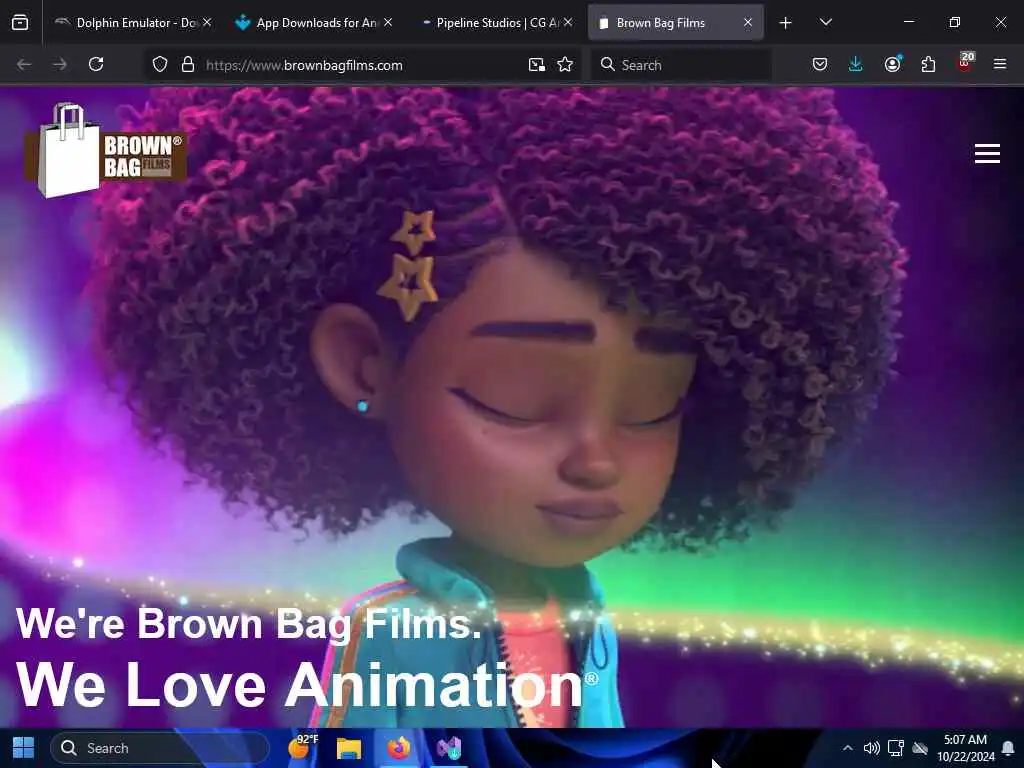Show hidden system tray icons
The height and width of the screenshot is (768, 1024).
point(848,748)
